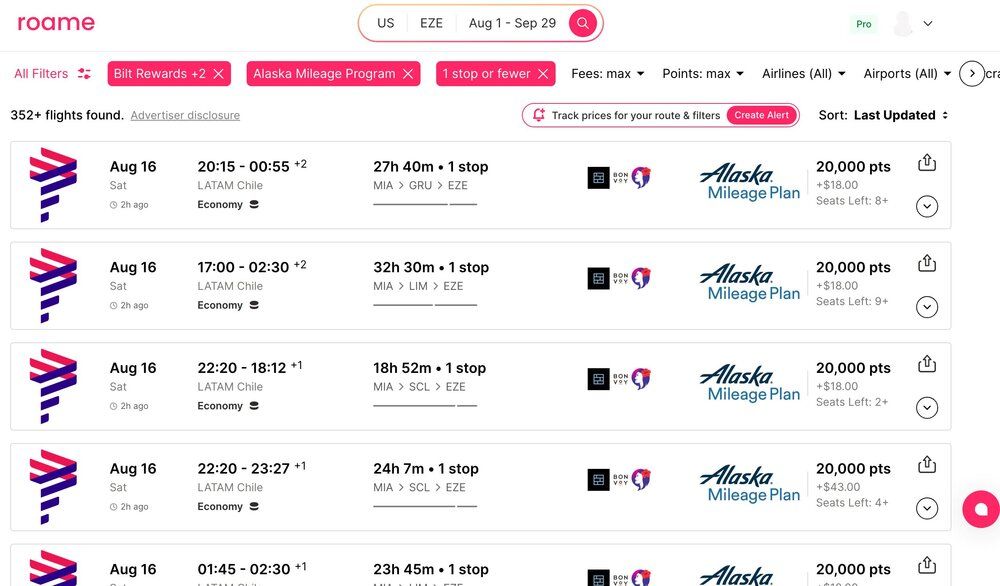The image size is (1000, 586).
Task: Click the roame logo
Action: 56,23
